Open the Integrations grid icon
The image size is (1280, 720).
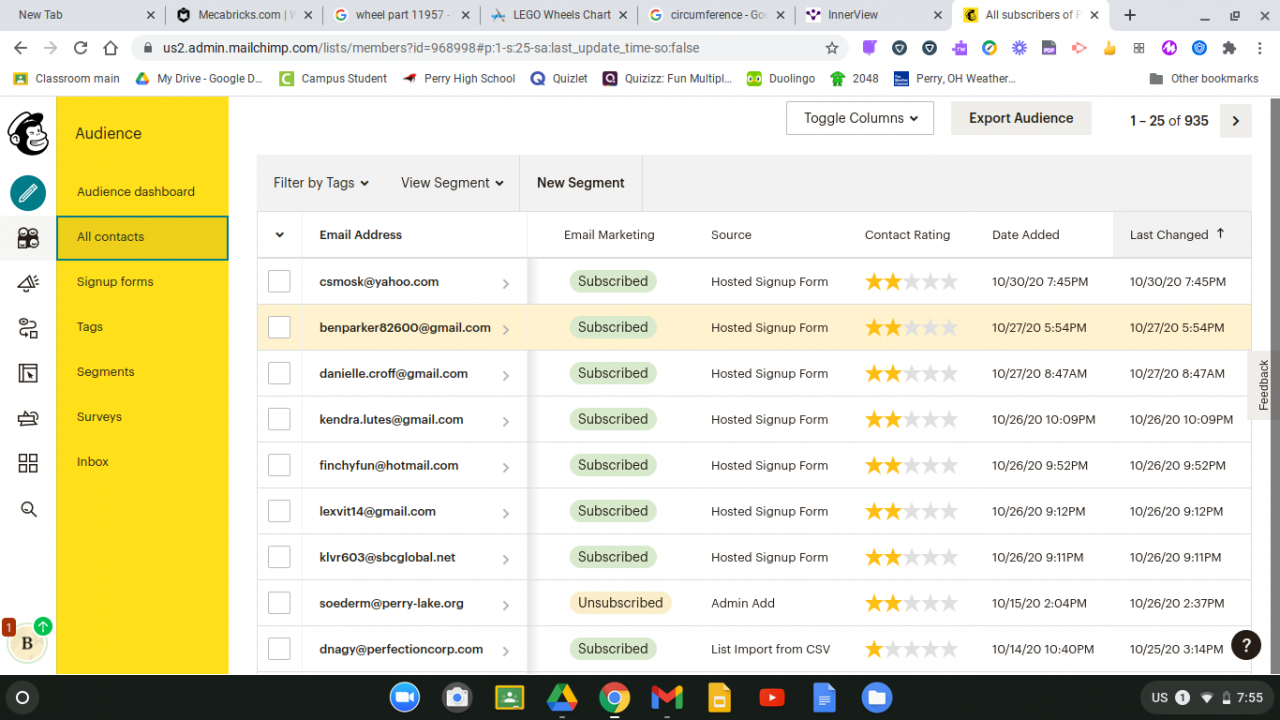28,463
